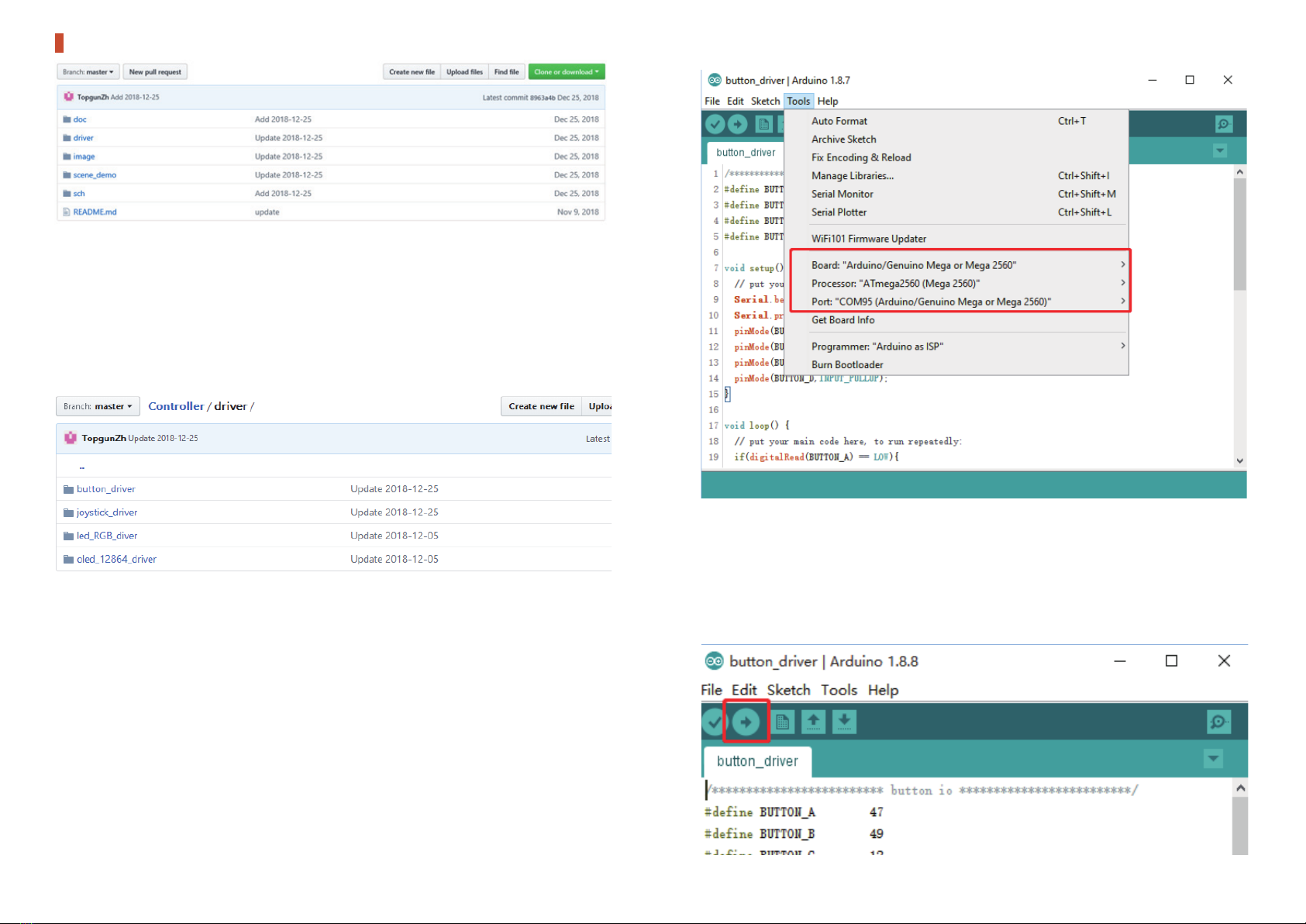1306x924 pixels.
Task: Open Sketch menu in Arduino 1.8.8 window
Action: pos(788,690)
